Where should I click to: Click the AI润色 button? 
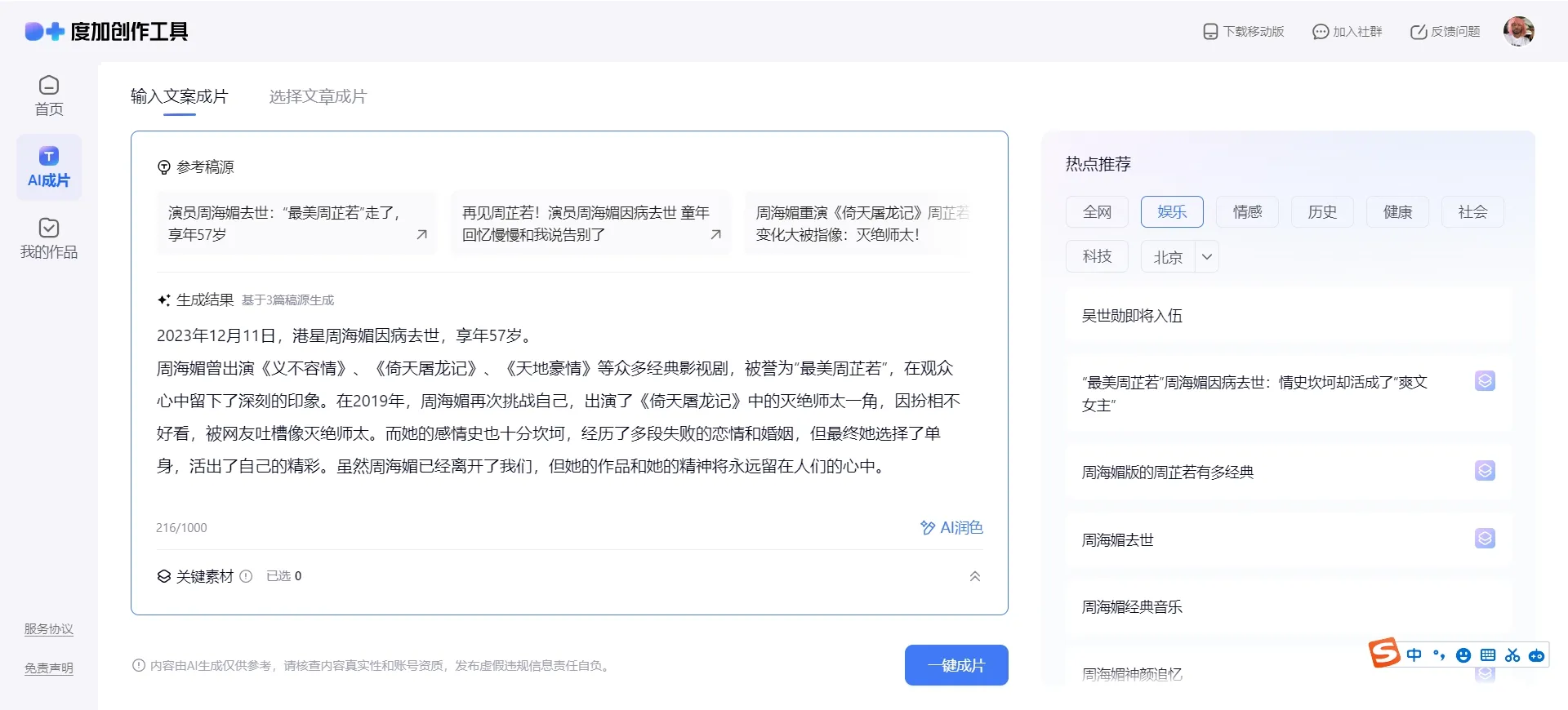[951, 528]
